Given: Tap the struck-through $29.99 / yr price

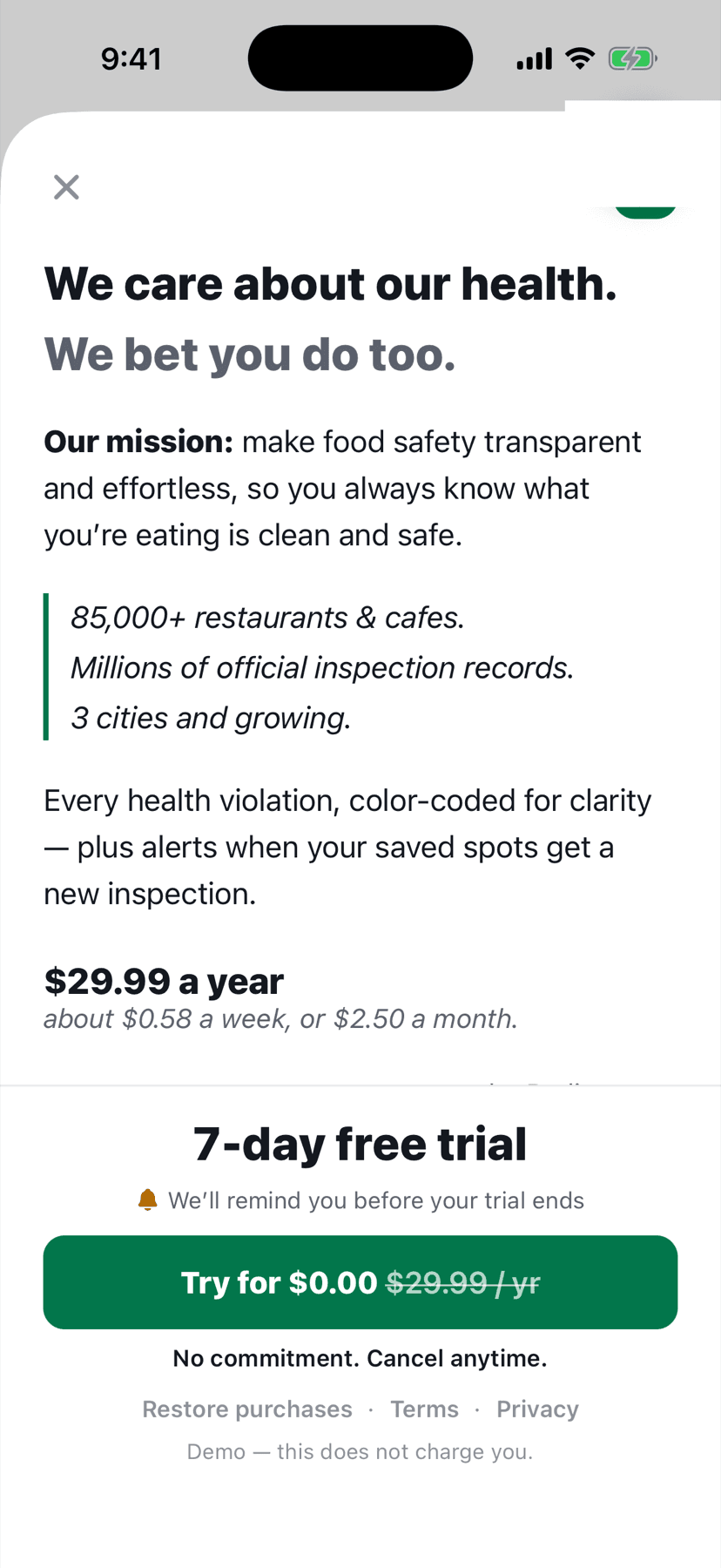Looking at the screenshot, I should point(463,1282).
